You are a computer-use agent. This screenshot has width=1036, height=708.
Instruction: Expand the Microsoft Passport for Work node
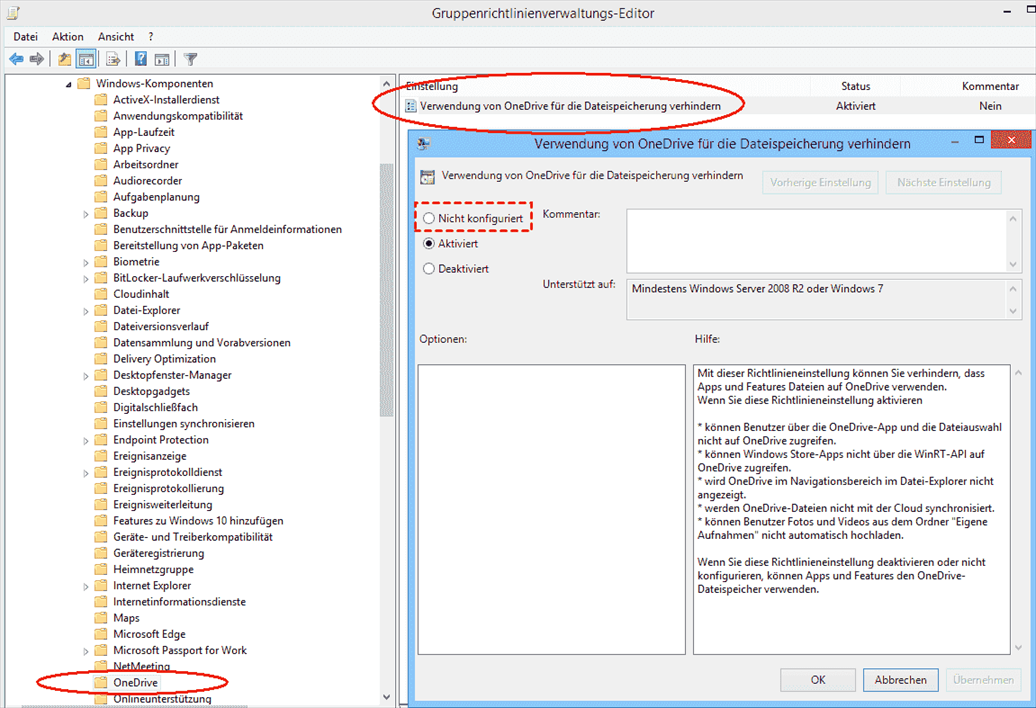(x=85, y=651)
